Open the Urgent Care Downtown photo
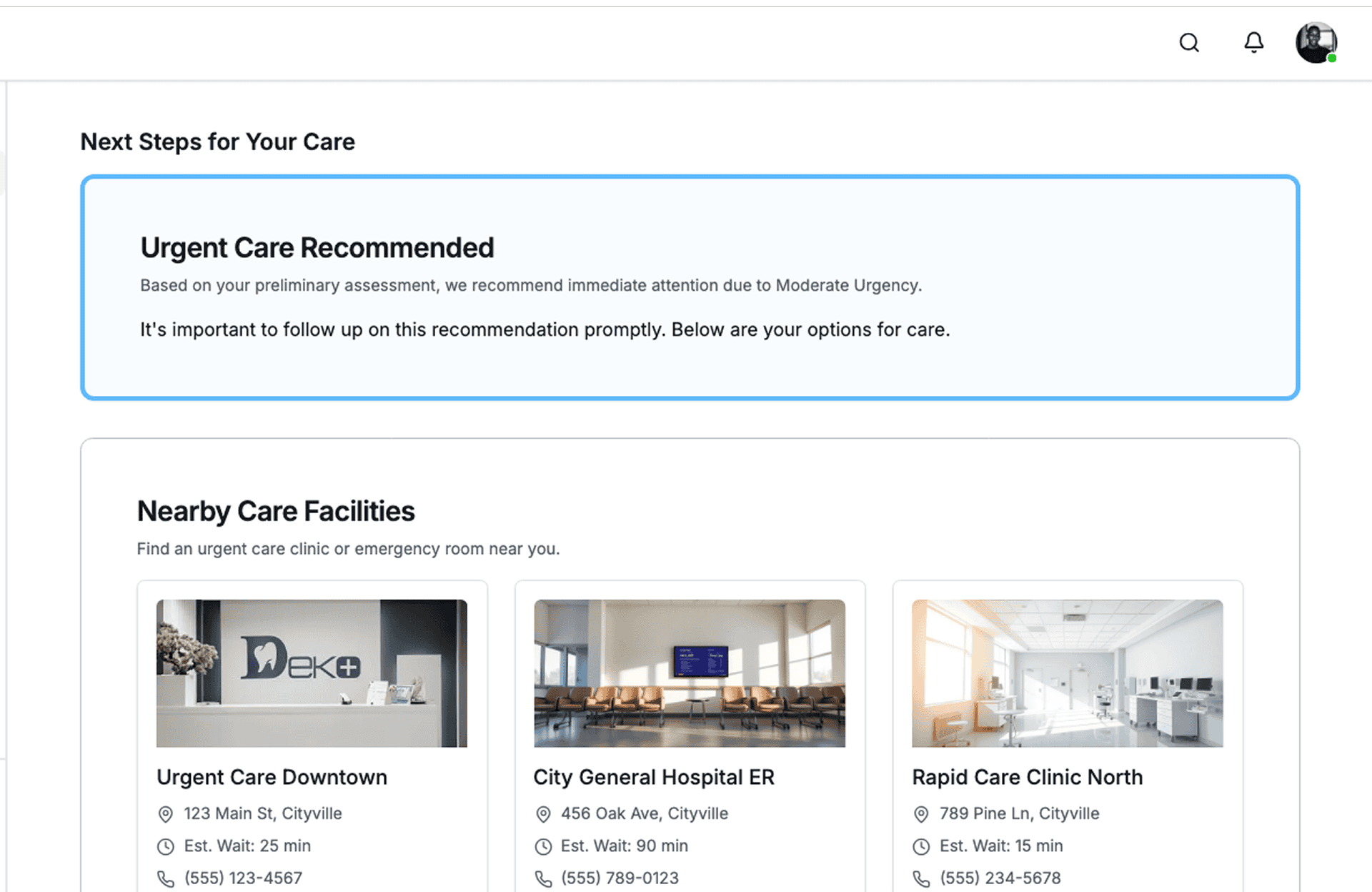Viewport: 1372px width, 892px height. [312, 673]
